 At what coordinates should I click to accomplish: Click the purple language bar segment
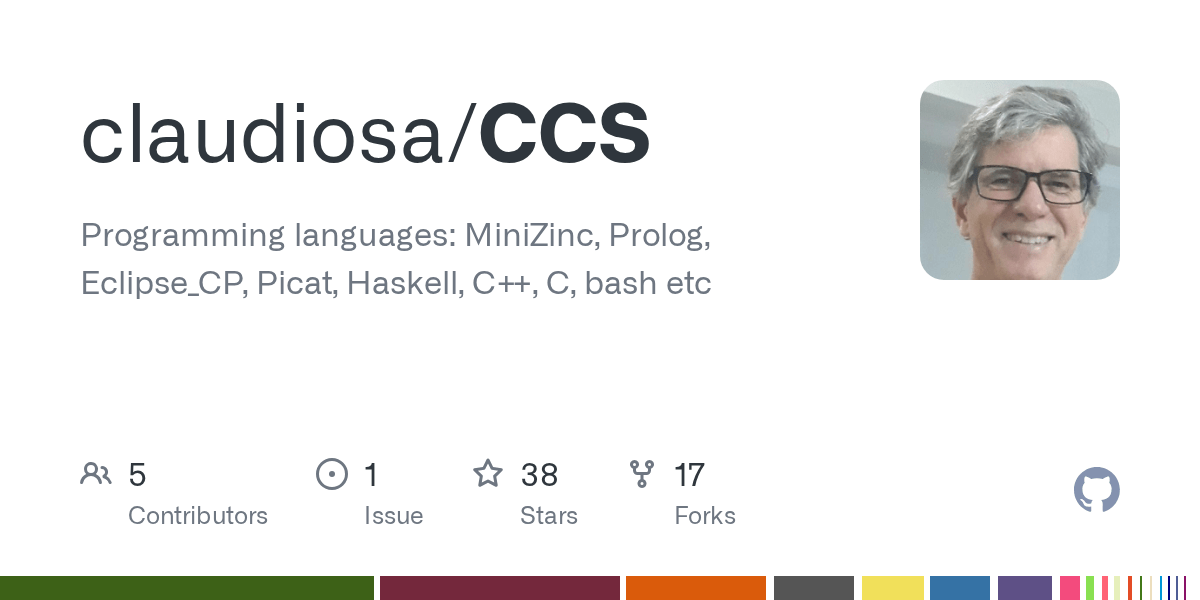pyautogui.click(x=1024, y=588)
